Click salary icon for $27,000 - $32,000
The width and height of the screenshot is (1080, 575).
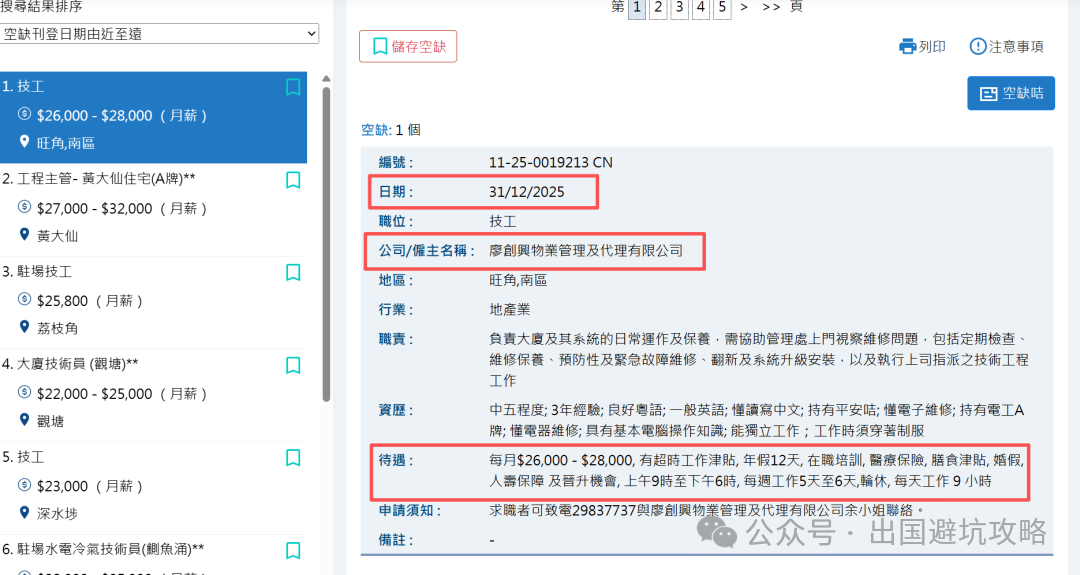[x=24, y=207]
